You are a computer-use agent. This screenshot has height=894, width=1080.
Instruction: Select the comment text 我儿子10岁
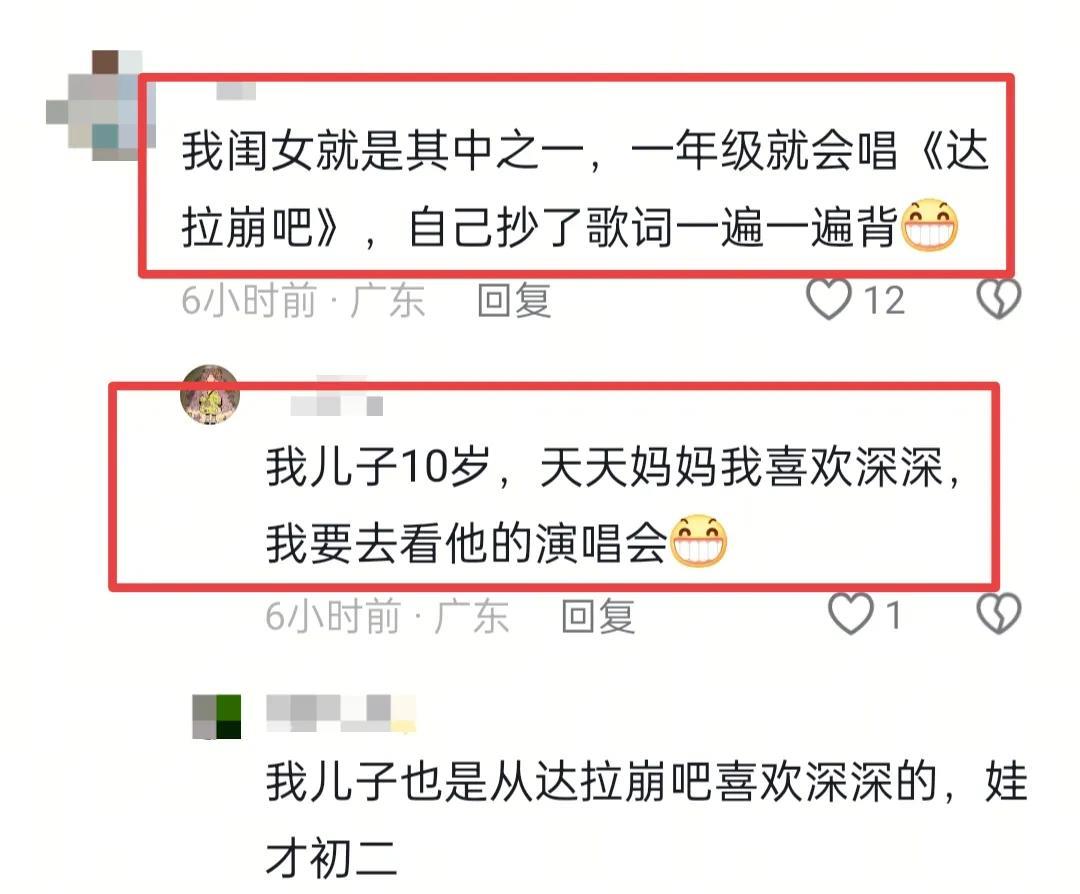tap(378, 467)
